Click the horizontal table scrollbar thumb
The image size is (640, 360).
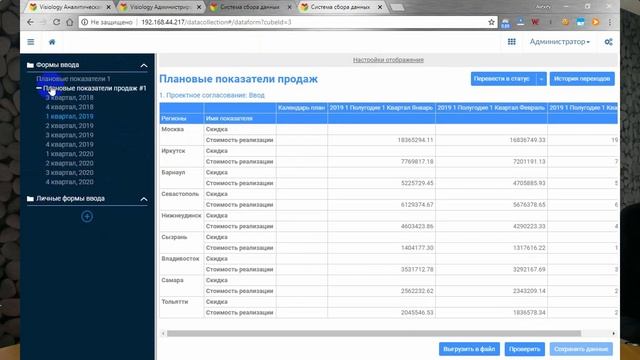coord(374,333)
